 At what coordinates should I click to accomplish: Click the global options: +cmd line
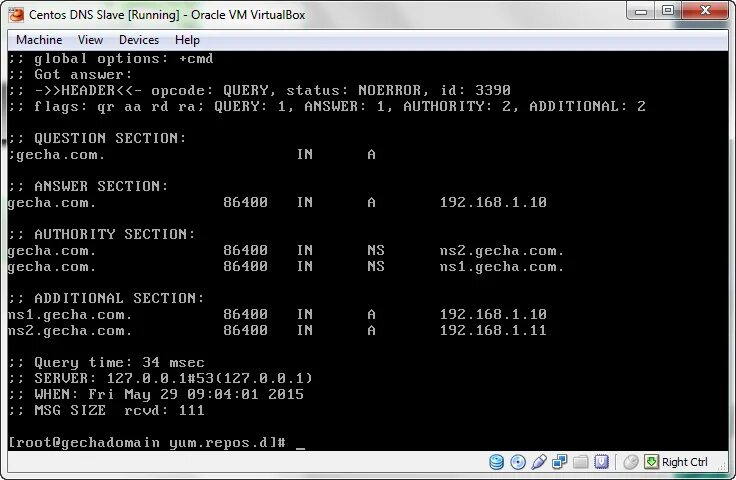(x=110, y=59)
